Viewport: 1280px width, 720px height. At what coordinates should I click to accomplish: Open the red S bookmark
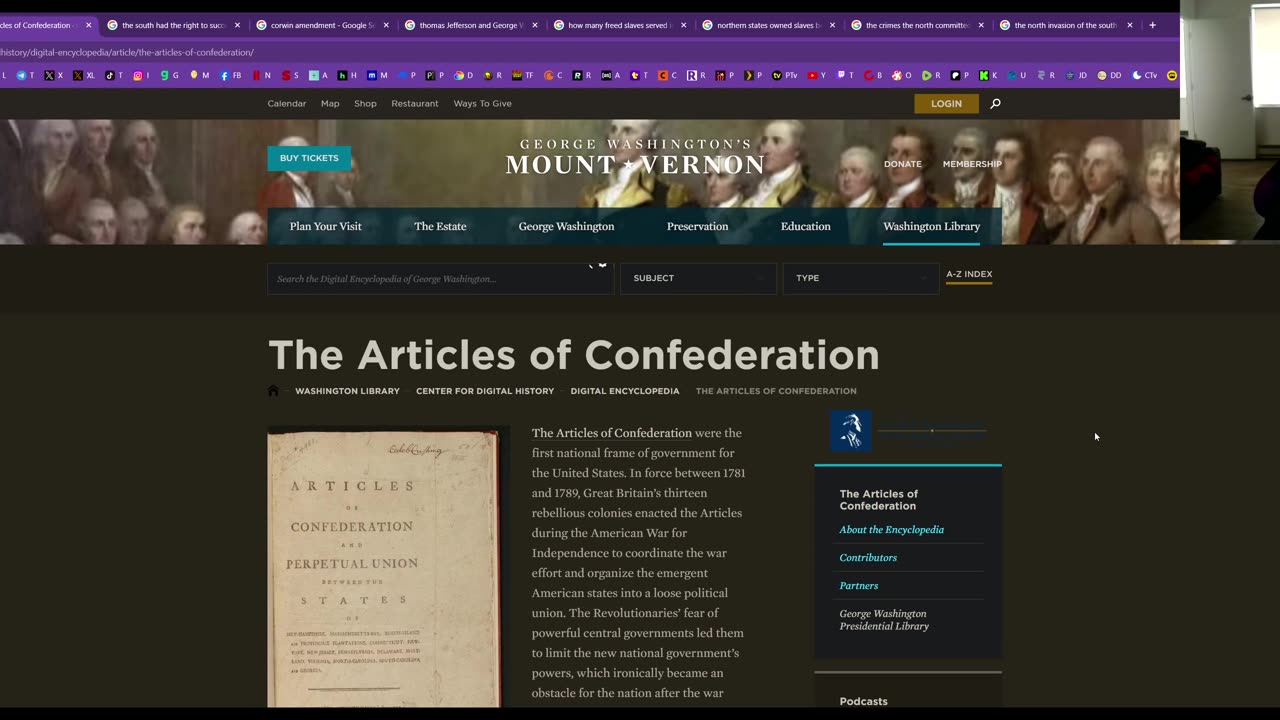[x=290, y=75]
